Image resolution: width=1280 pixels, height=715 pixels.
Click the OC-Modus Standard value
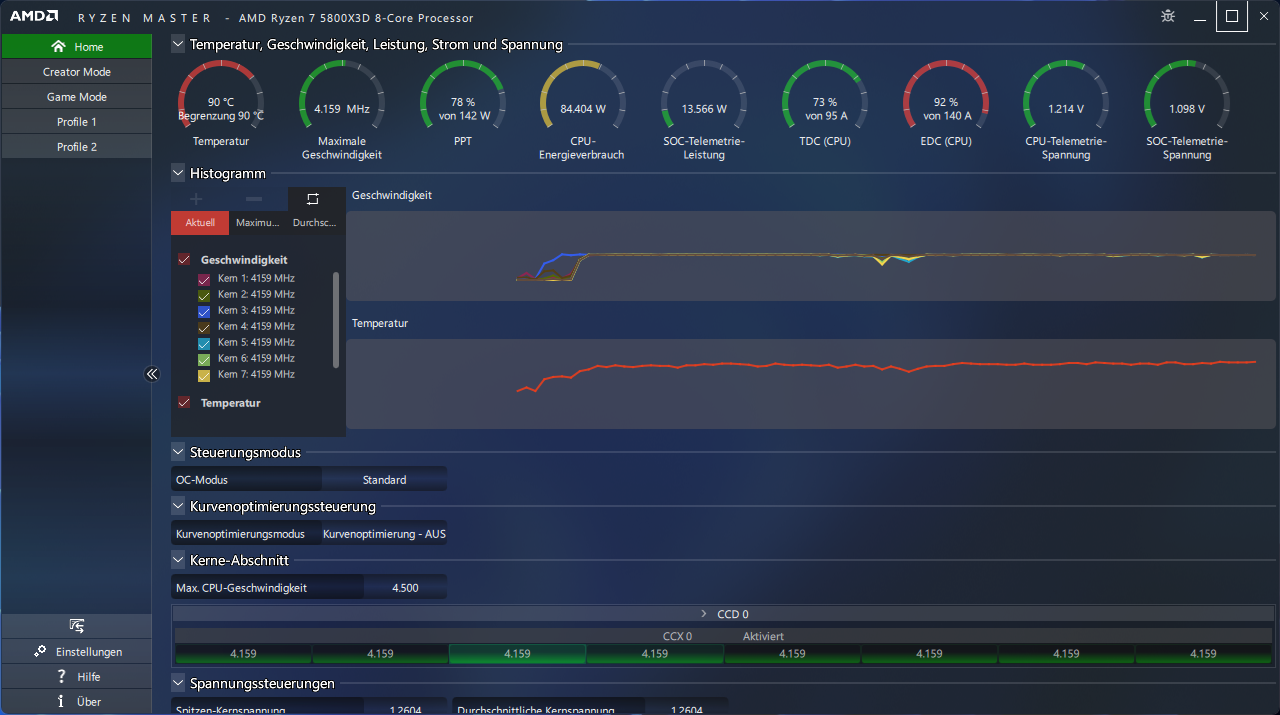point(384,480)
